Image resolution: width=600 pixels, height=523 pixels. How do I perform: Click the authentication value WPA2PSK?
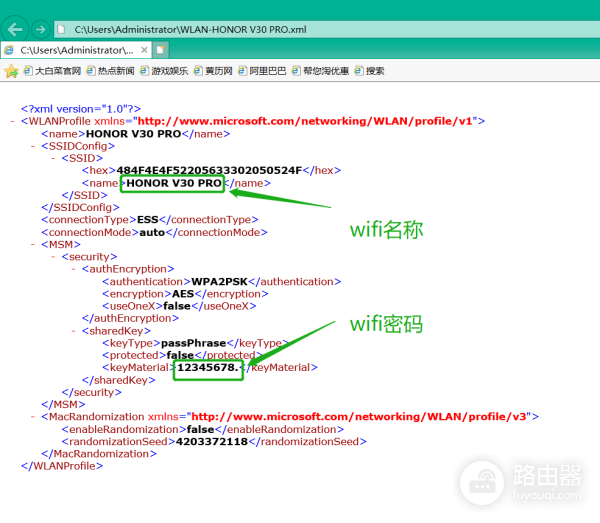pyautogui.click(x=220, y=282)
